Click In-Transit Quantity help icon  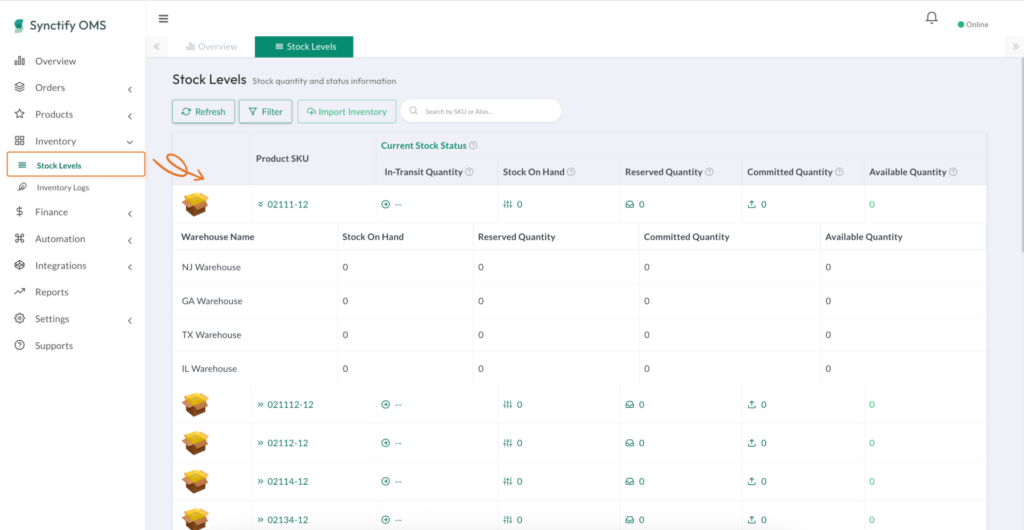point(469,172)
